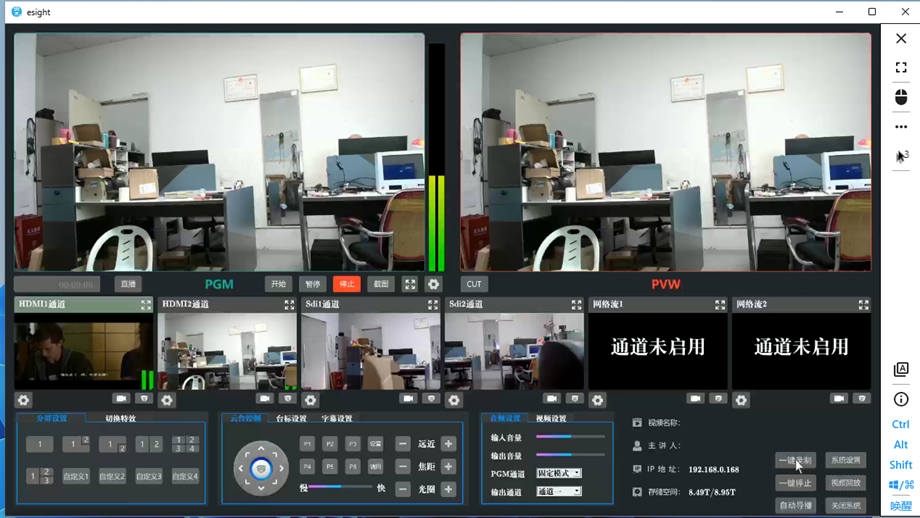Click the PTZ up arrow
The height and width of the screenshot is (518, 920).
coord(261,449)
